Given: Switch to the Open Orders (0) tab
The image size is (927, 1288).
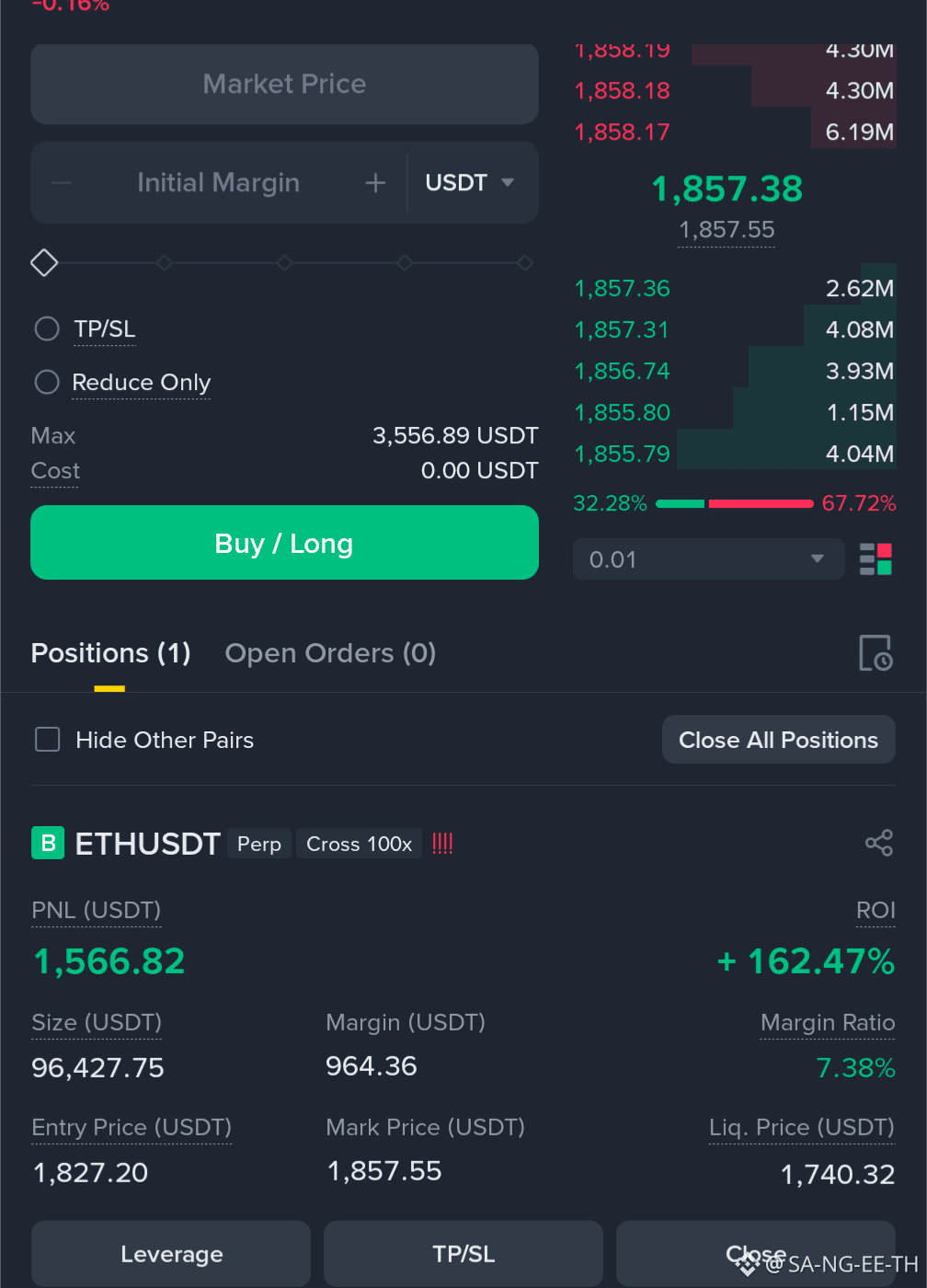Looking at the screenshot, I should 330,653.
